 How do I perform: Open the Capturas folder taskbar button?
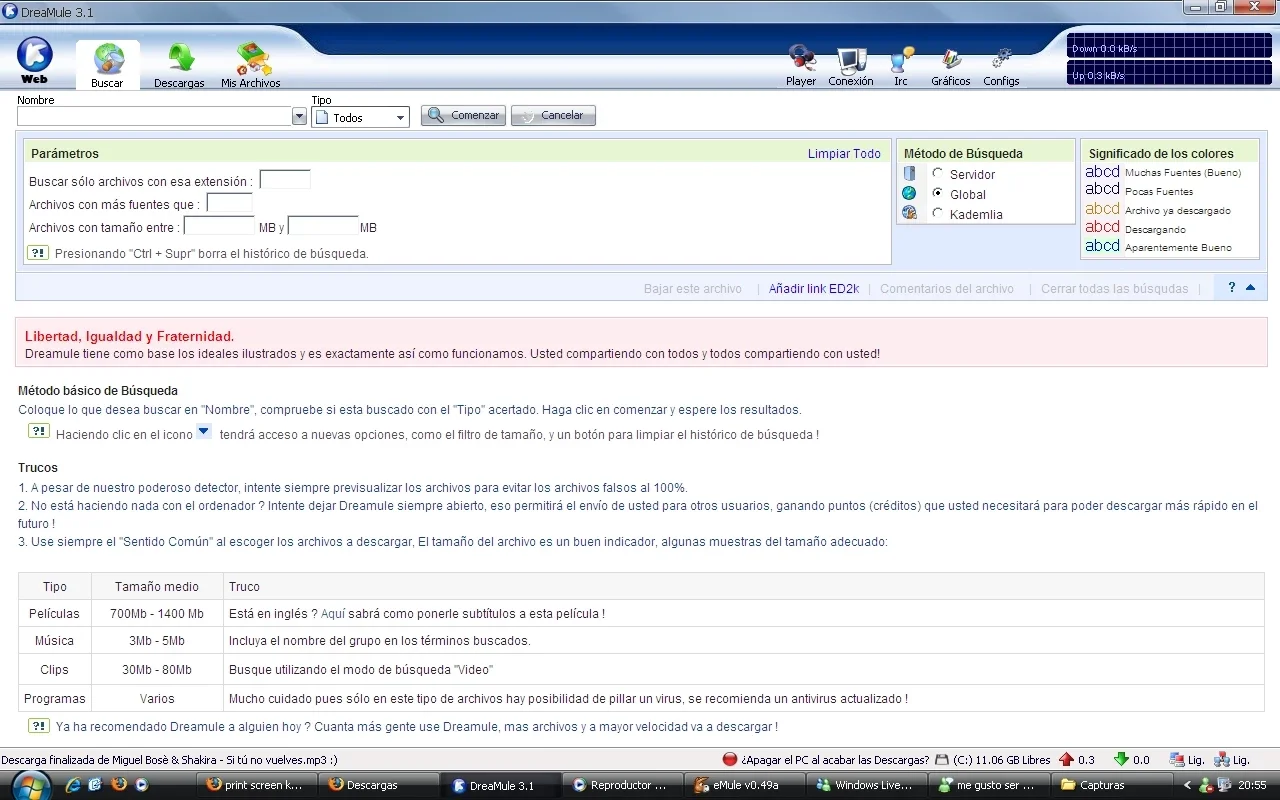[x=1112, y=785]
